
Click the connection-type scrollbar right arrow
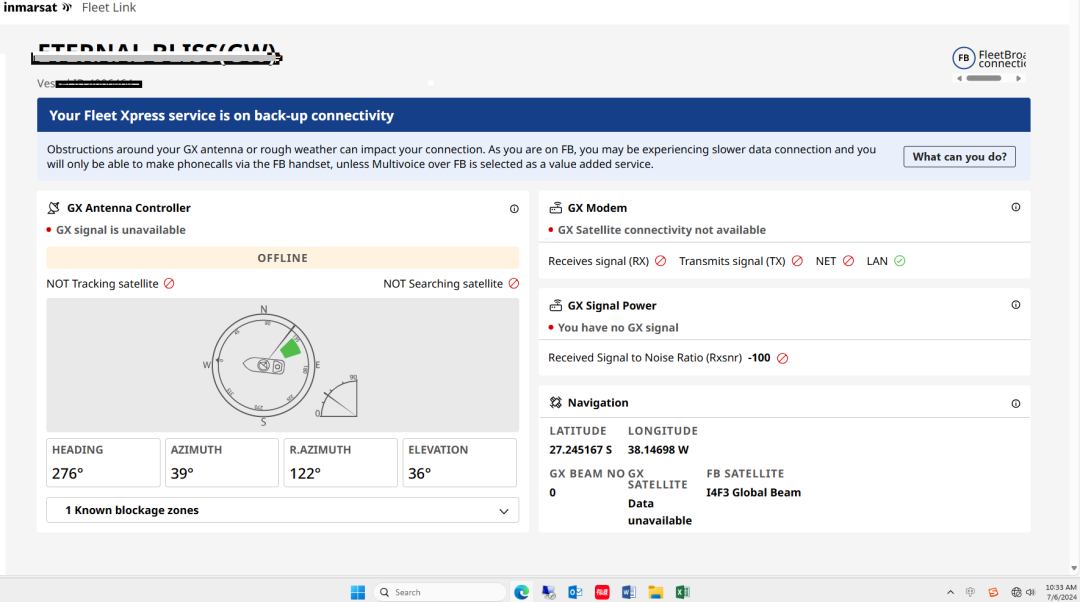(1019, 79)
